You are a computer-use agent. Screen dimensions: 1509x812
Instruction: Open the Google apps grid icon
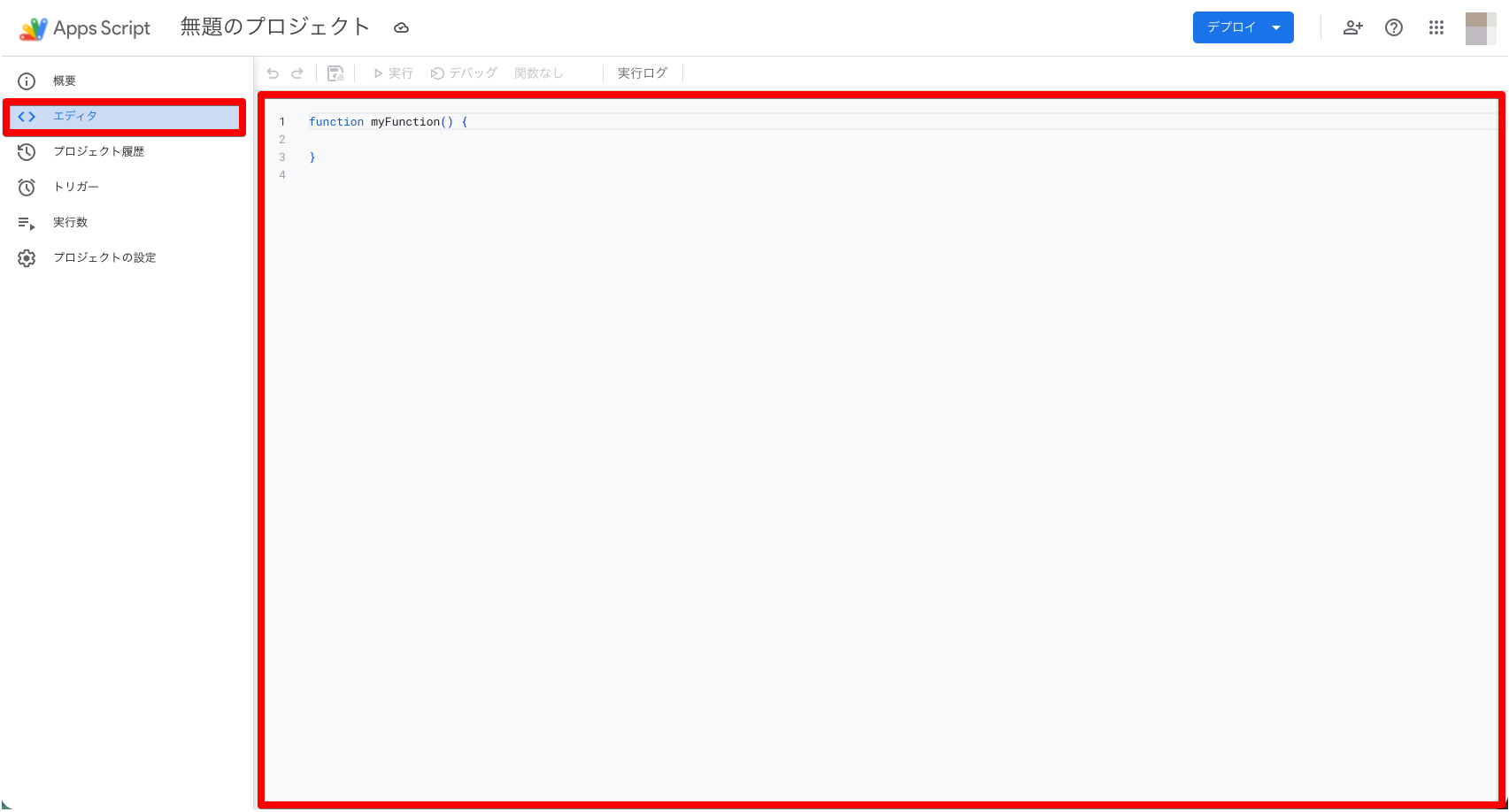[1436, 27]
